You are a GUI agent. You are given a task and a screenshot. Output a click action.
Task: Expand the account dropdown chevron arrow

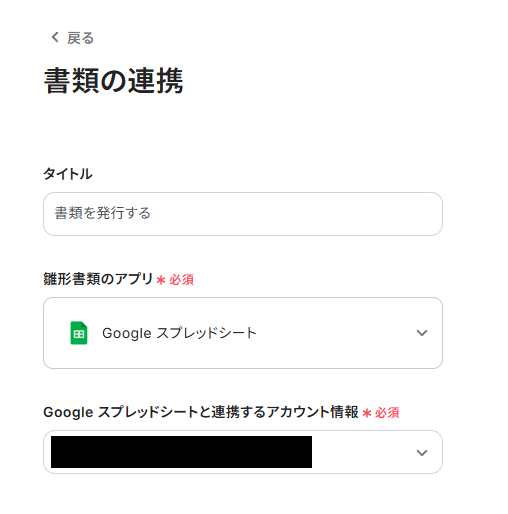tap(422, 452)
